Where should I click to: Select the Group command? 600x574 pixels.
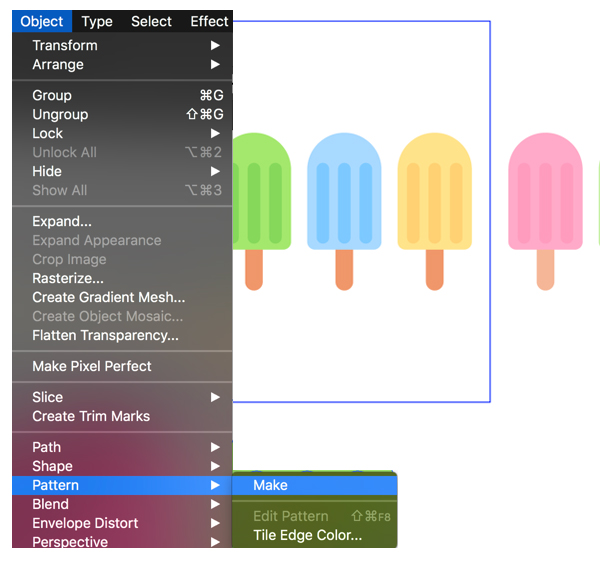click(52, 95)
